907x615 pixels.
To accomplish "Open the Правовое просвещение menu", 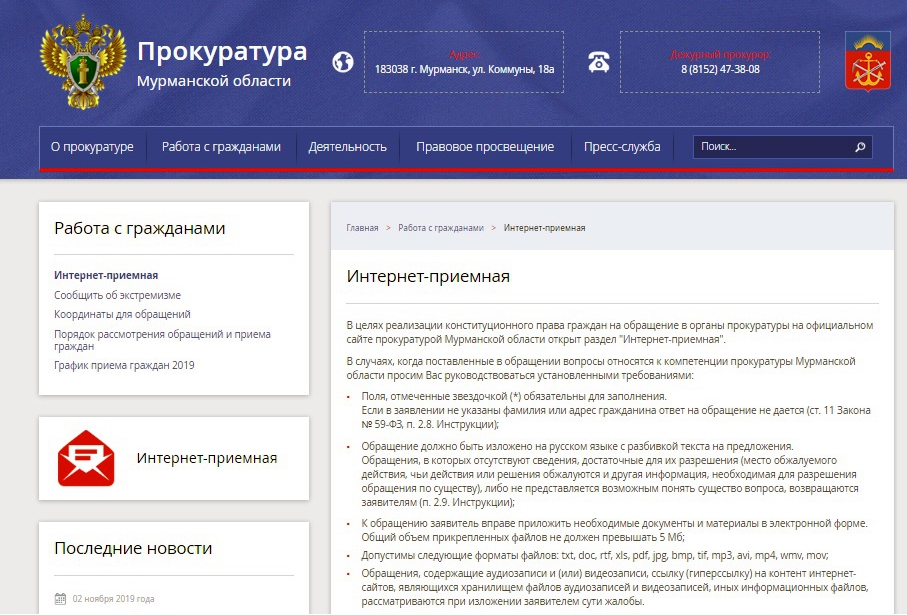I will pyautogui.click(x=484, y=147).
